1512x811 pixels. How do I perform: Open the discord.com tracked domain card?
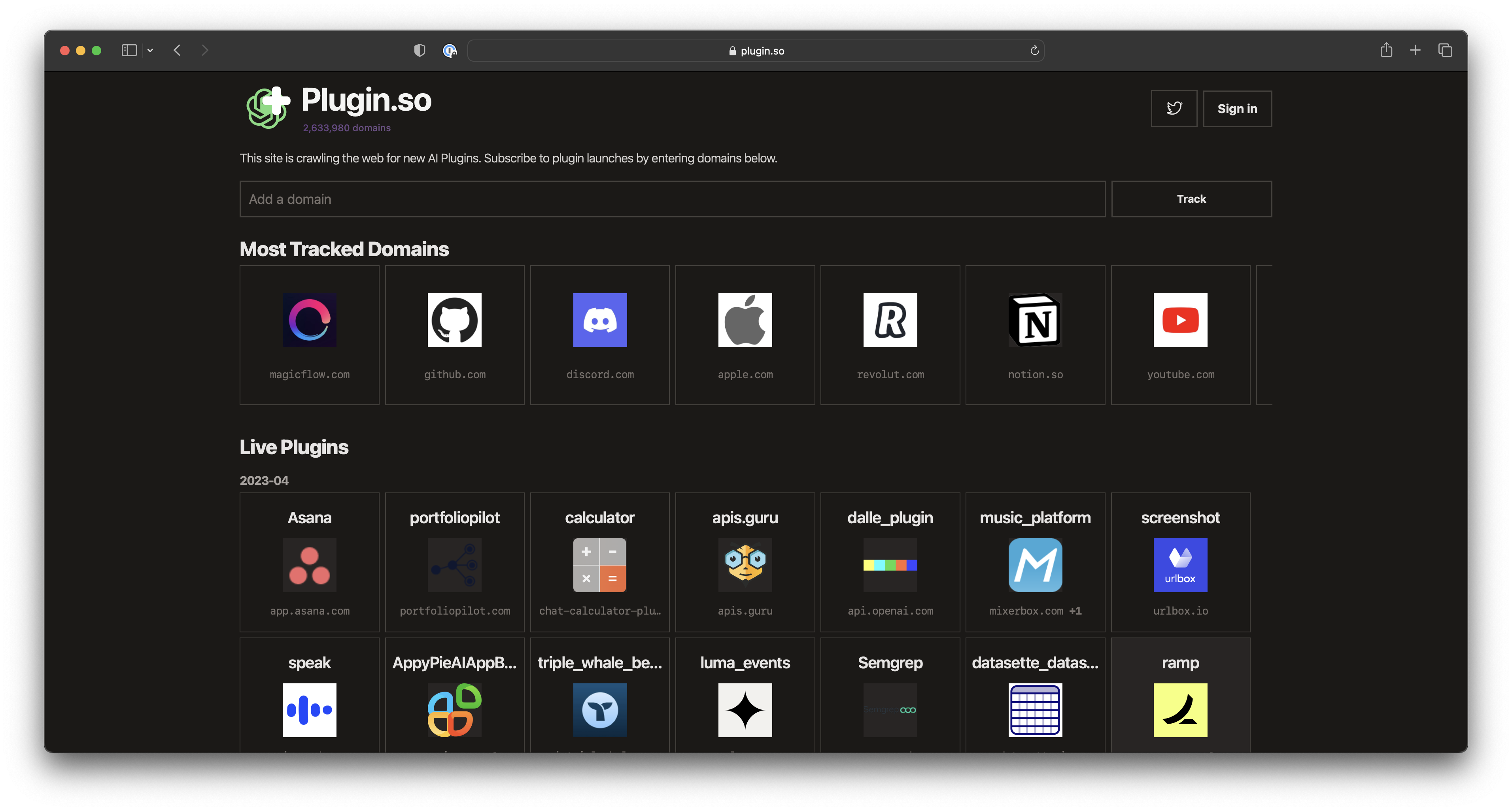tap(599, 335)
